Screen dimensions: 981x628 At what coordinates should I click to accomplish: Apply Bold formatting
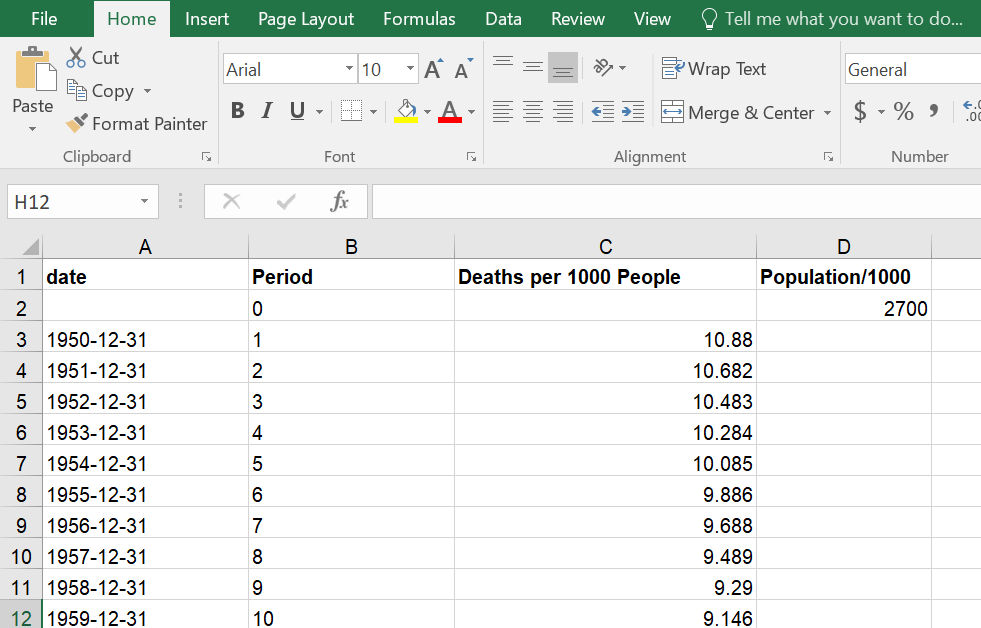pos(237,111)
